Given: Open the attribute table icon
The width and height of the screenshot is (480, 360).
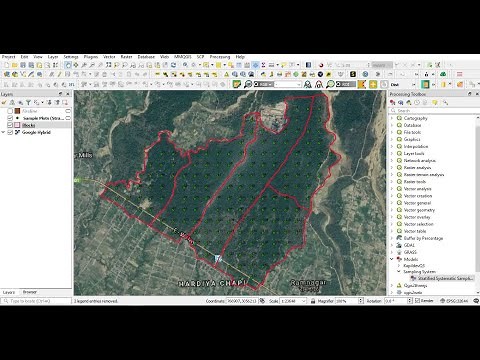Looking at the screenshot, I should 239,65.
